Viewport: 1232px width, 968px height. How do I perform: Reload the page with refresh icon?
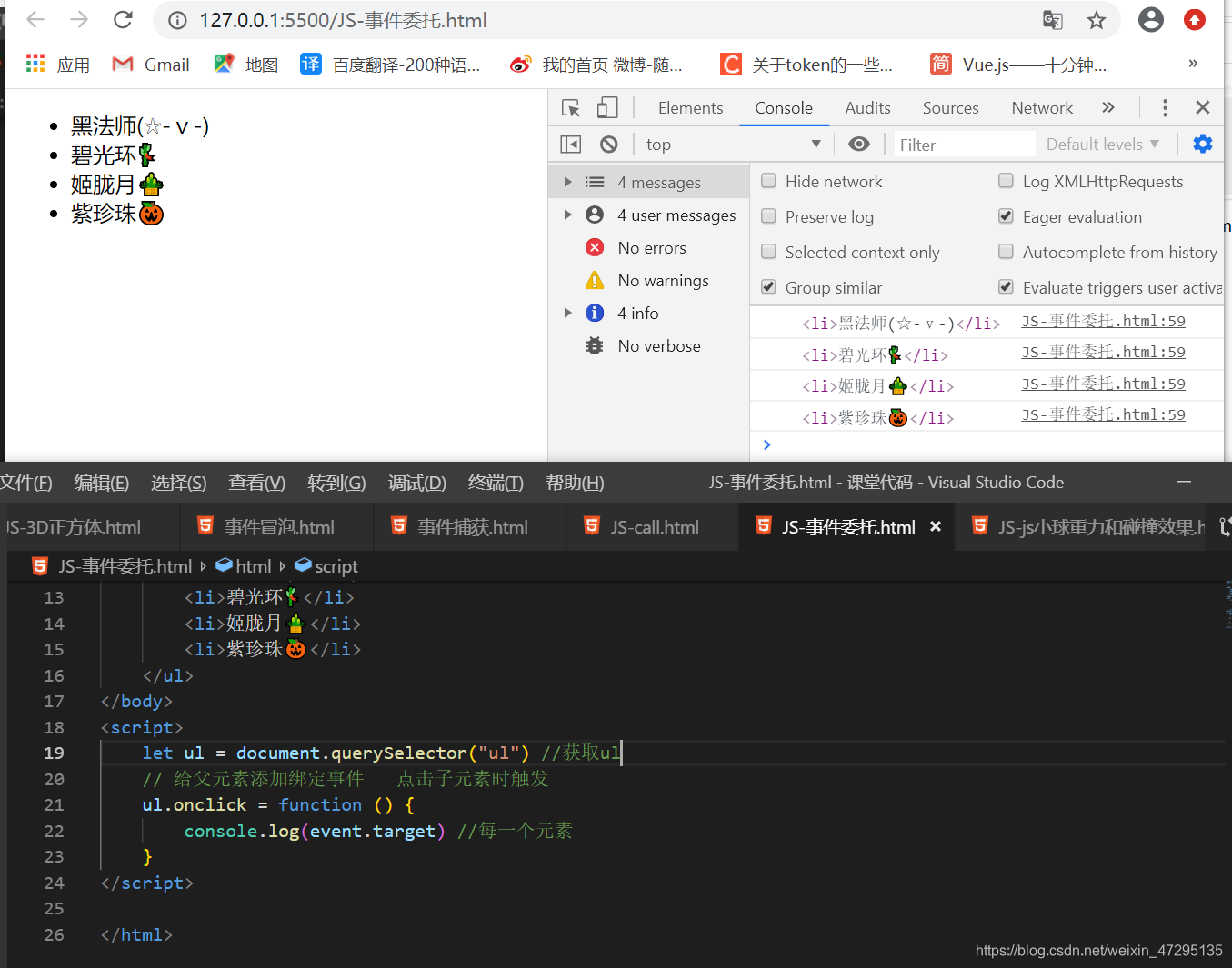(124, 20)
